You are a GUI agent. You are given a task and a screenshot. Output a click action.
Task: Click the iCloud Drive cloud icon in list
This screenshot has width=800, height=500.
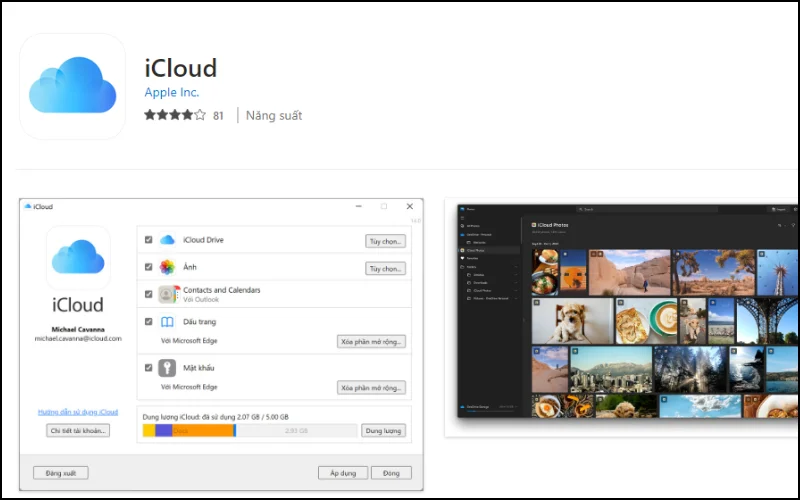(x=167, y=240)
